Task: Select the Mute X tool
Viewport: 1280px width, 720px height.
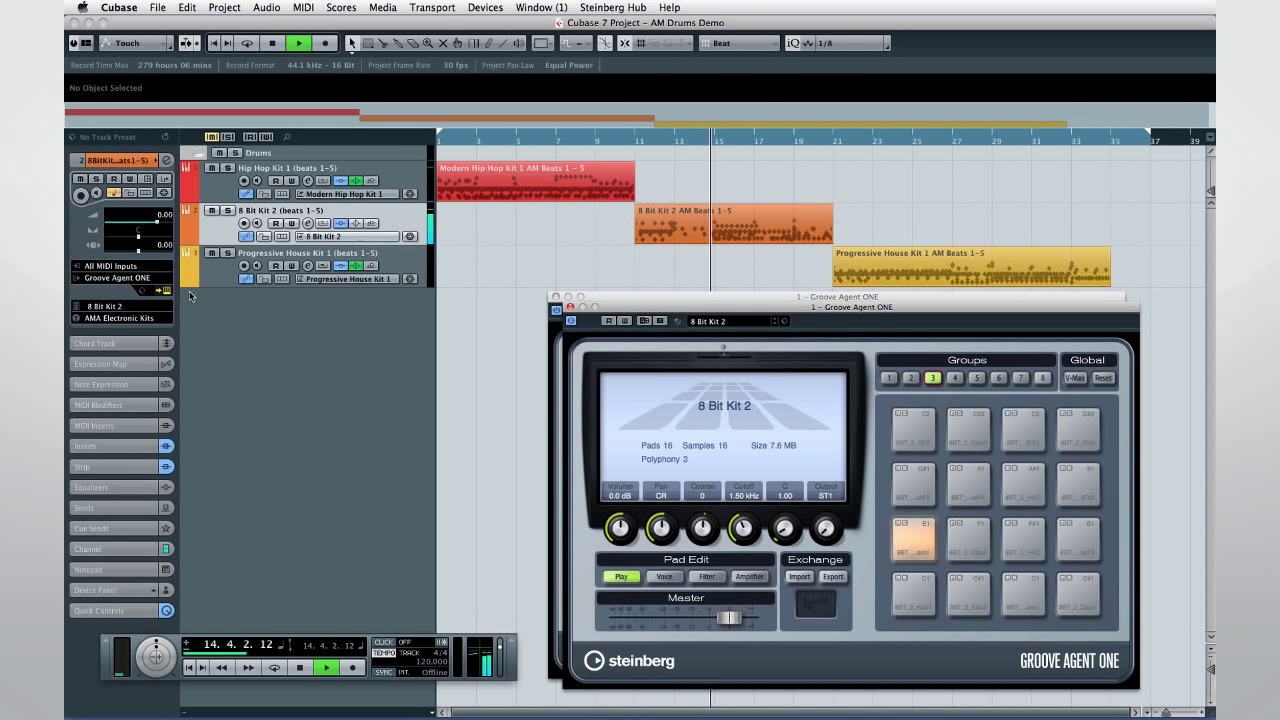Action: tap(443, 43)
